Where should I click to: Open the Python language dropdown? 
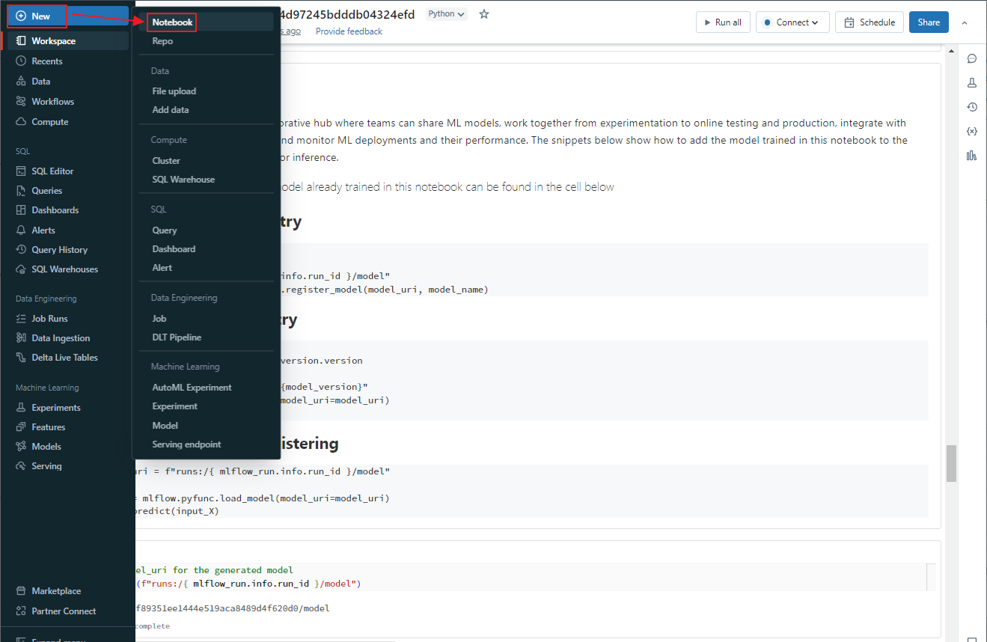pyautogui.click(x=446, y=14)
